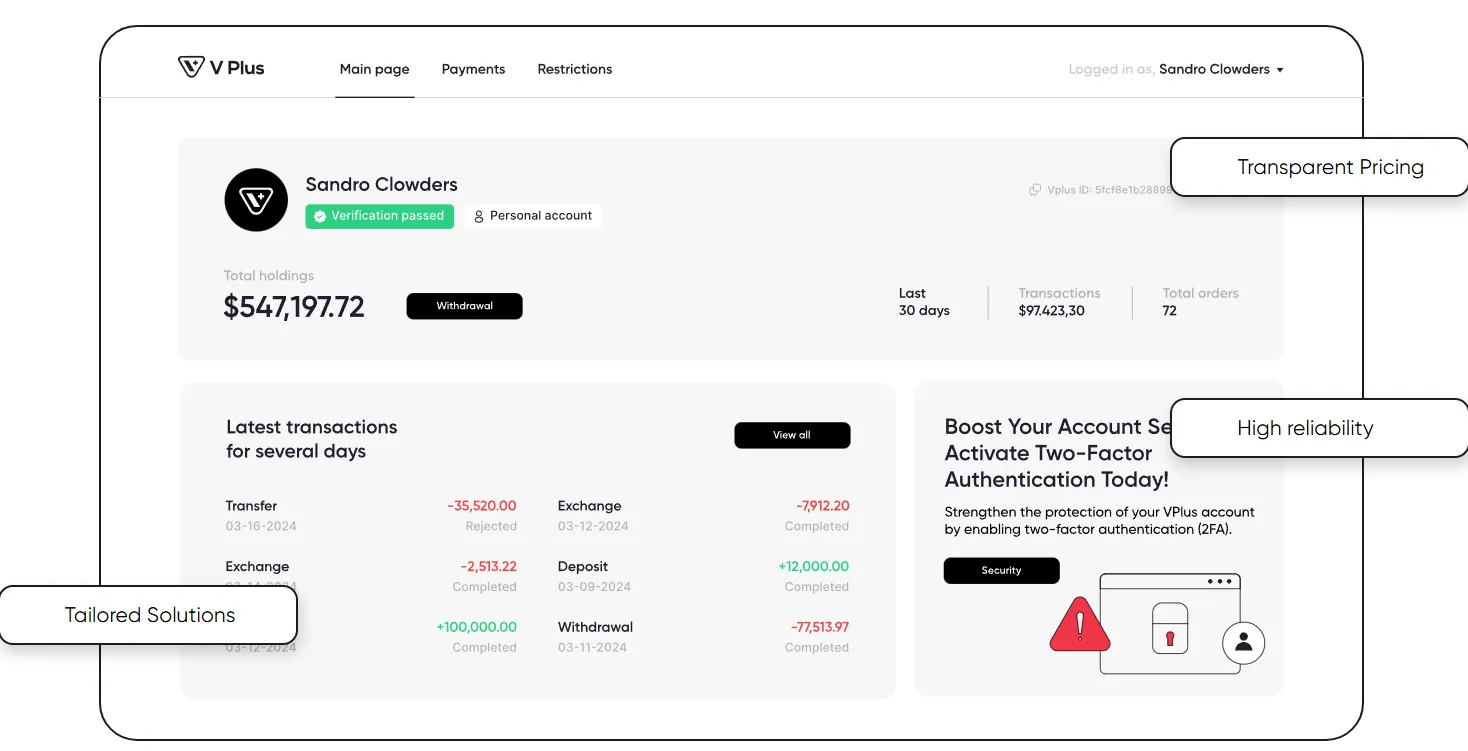Click the V Plus logo icon in header
1468x751 pixels.
191,67
